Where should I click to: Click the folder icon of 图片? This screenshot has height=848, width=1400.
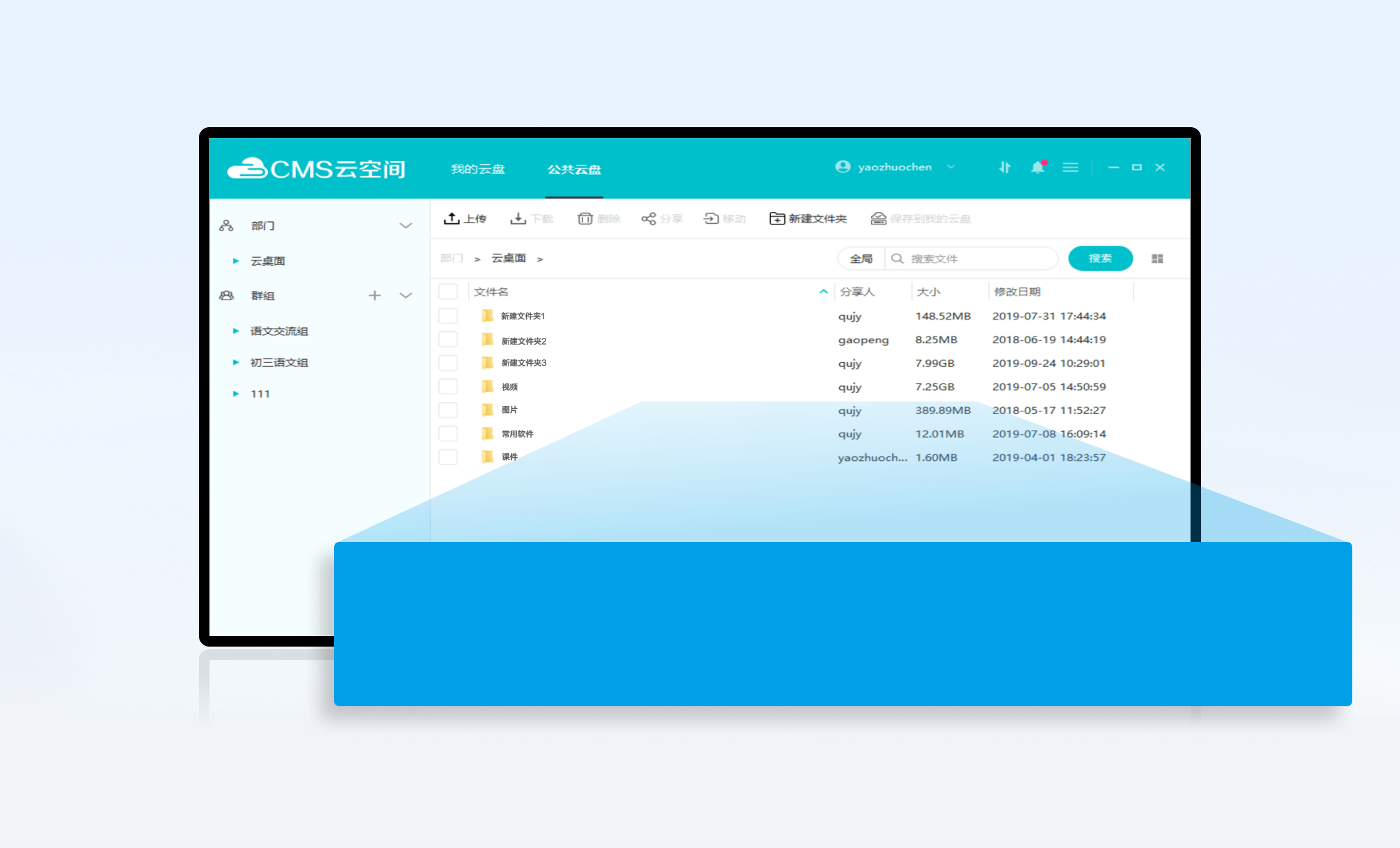coord(487,409)
